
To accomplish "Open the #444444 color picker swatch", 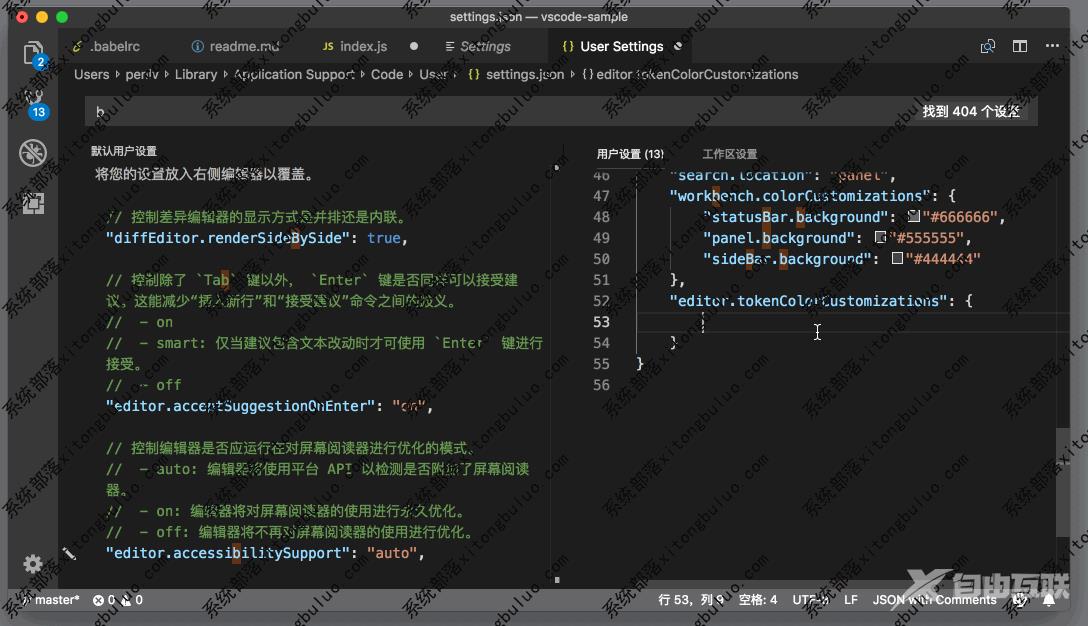I will 897,258.
